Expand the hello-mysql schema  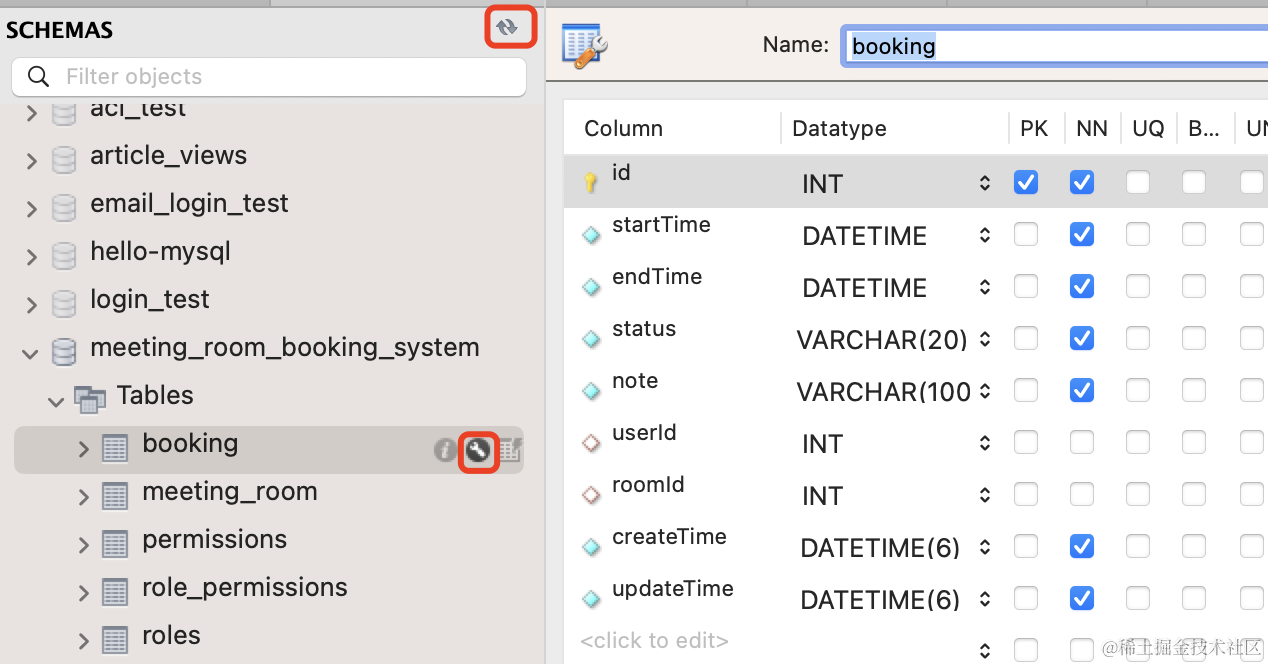31,256
